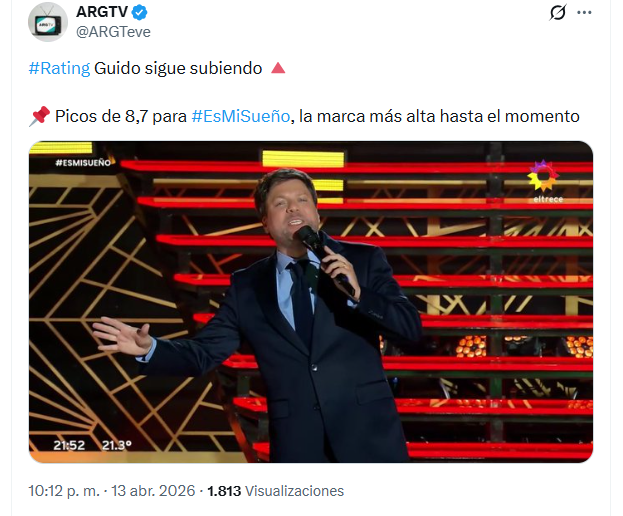Open the #EsMiSueño hashtag link
This screenshot has height=516, width=623.
pyautogui.click(x=241, y=116)
